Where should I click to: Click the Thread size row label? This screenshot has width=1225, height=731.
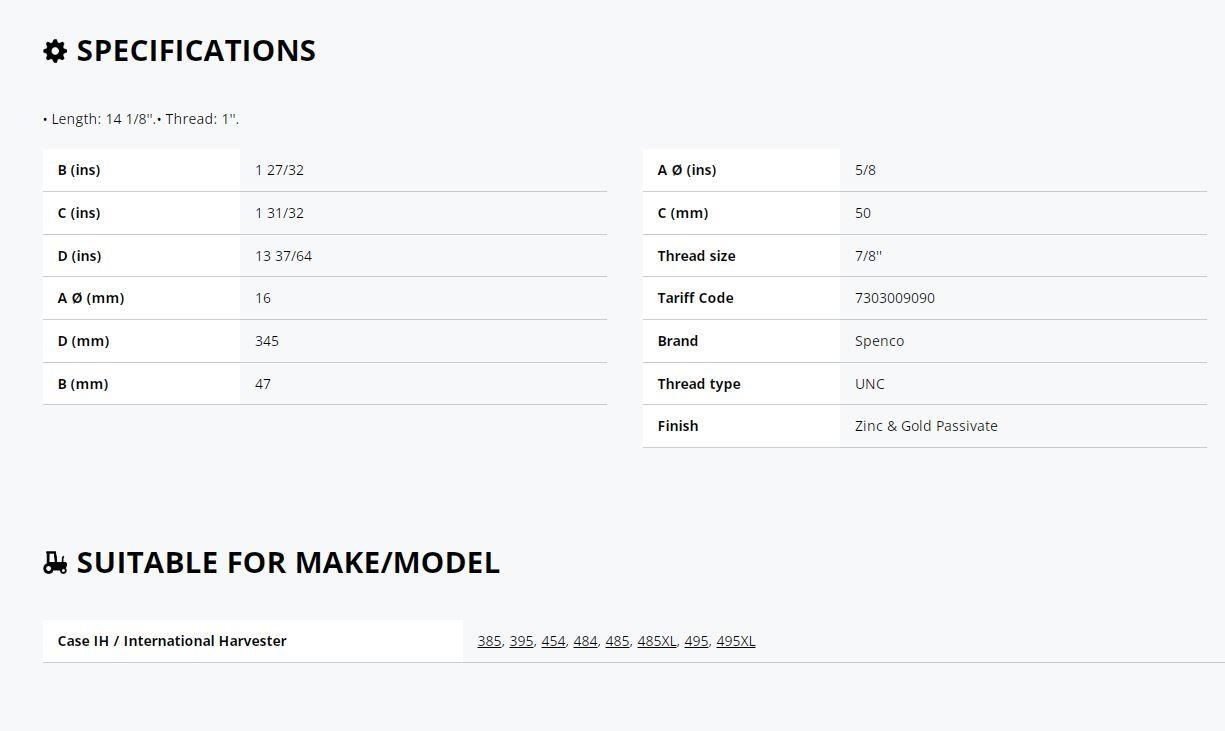696,256
